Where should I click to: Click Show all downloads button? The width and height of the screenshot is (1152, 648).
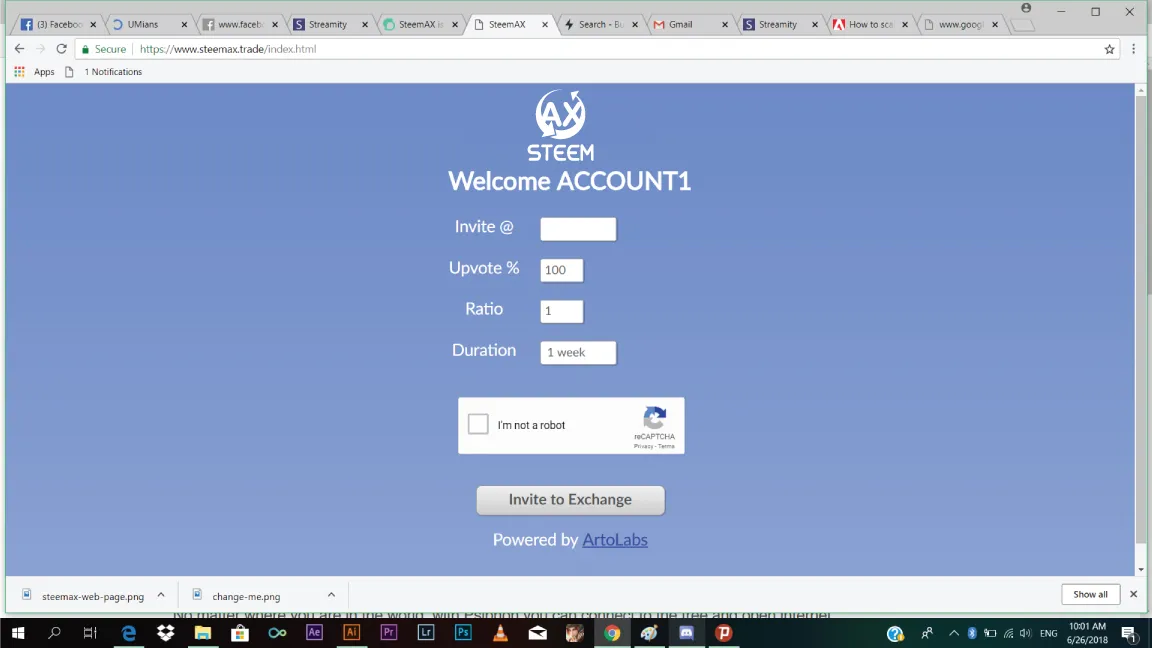1090,594
